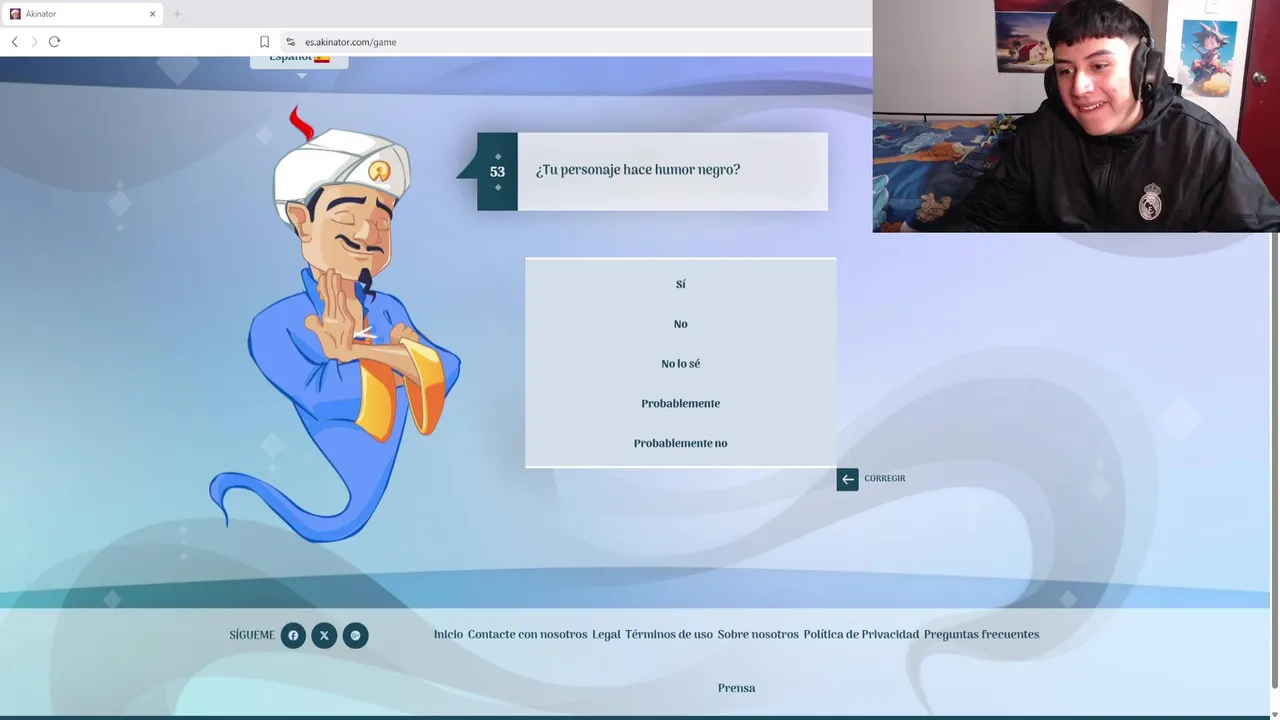The height and width of the screenshot is (720, 1280).
Task: Open 'Términos de uso' link
Action: coord(669,634)
